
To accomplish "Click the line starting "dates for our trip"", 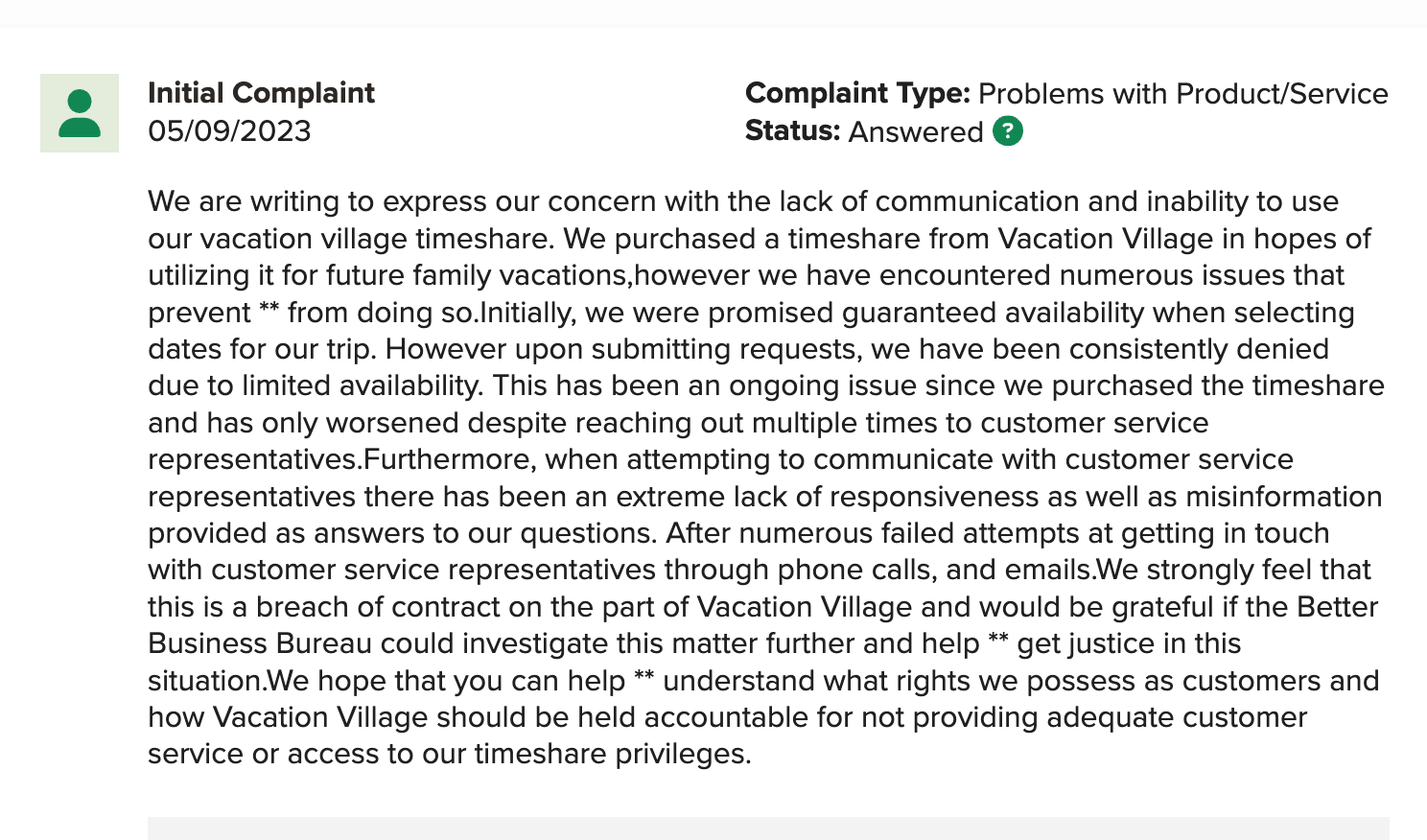I will [x=737, y=349].
